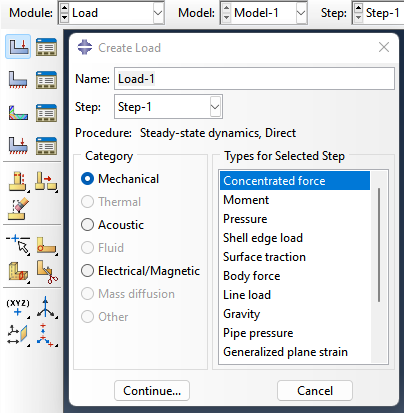
Task: Choose the Acoustic category radio button
Action: (87, 225)
